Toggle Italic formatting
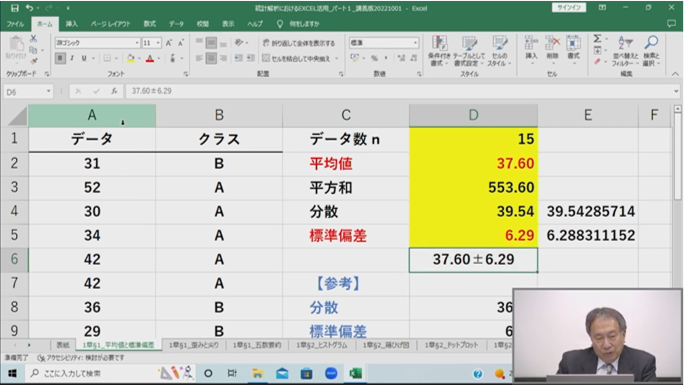Screen dimensions: 684x385 click(72, 58)
